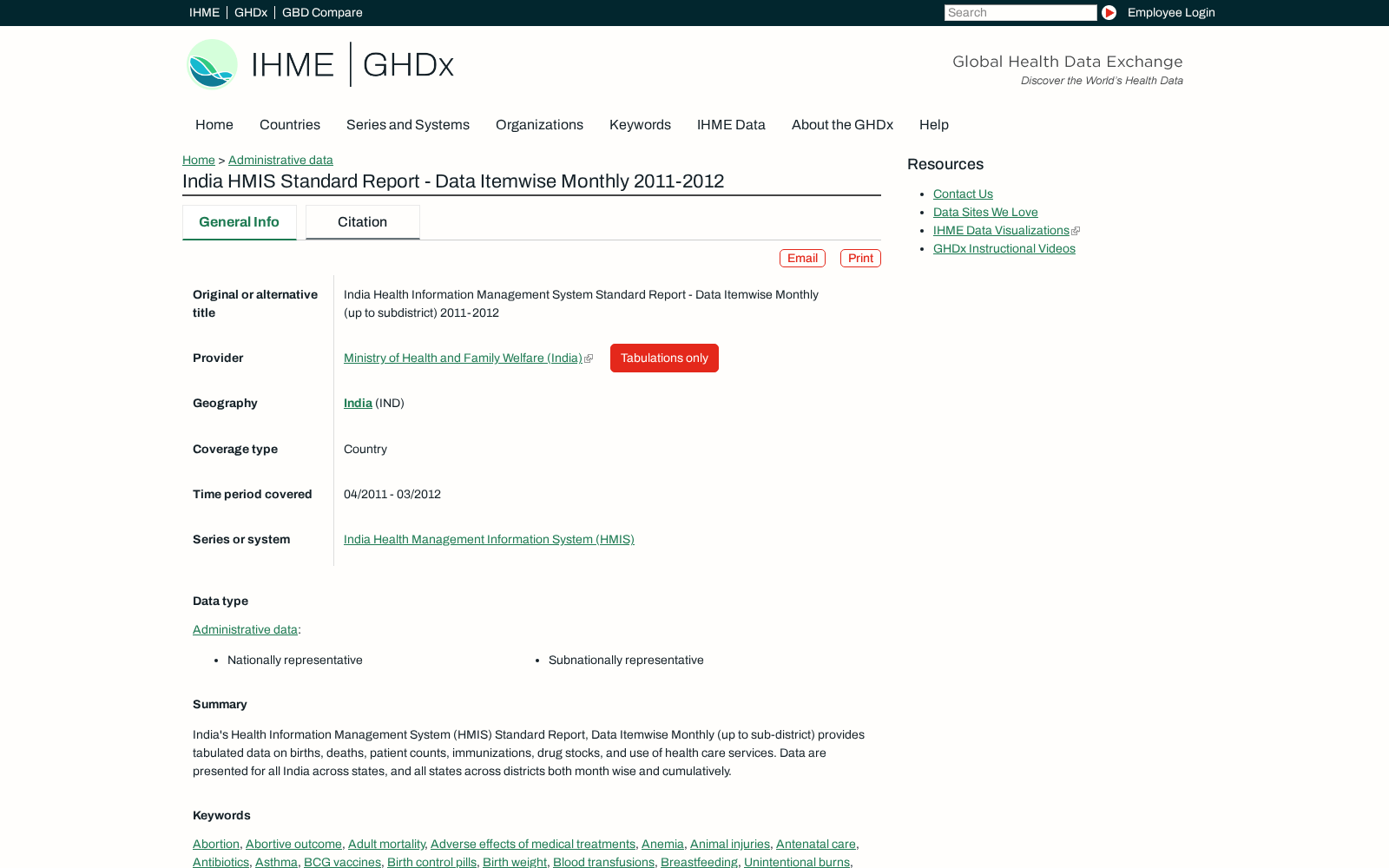Click the Administrative data breadcrumb link
This screenshot has width=1389, height=868.
(280, 160)
